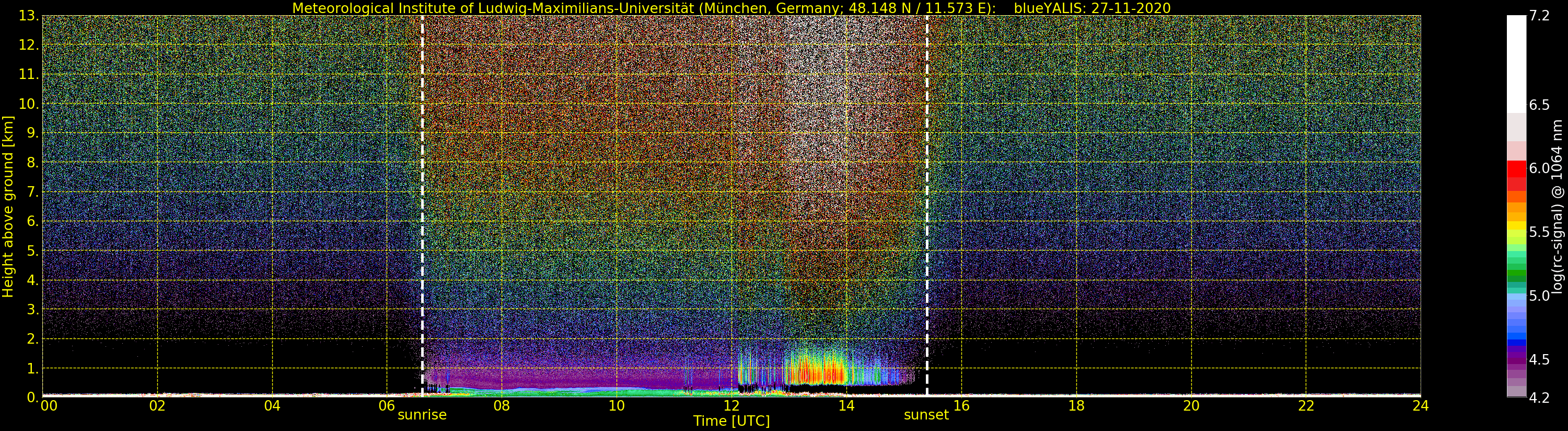
Task: Click the colorbar value 6.5
Action: point(1539,105)
